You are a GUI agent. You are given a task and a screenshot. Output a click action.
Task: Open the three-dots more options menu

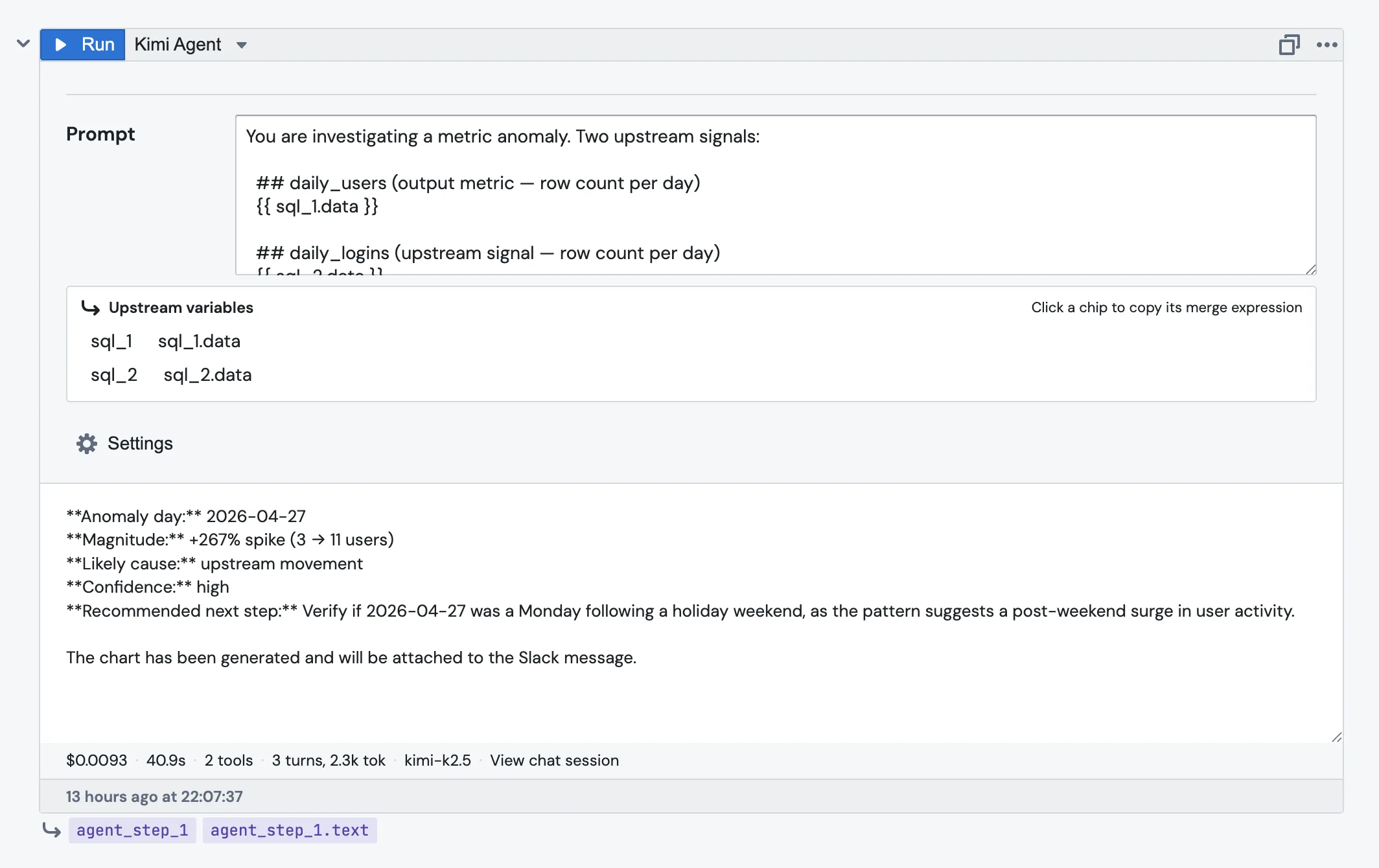pyautogui.click(x=1327, y=45)
